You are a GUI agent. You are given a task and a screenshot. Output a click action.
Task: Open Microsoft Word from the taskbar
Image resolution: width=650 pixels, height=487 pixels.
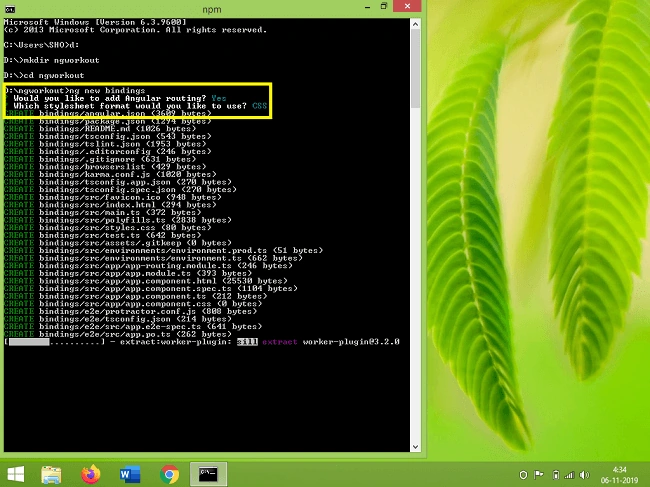[130, 474]
